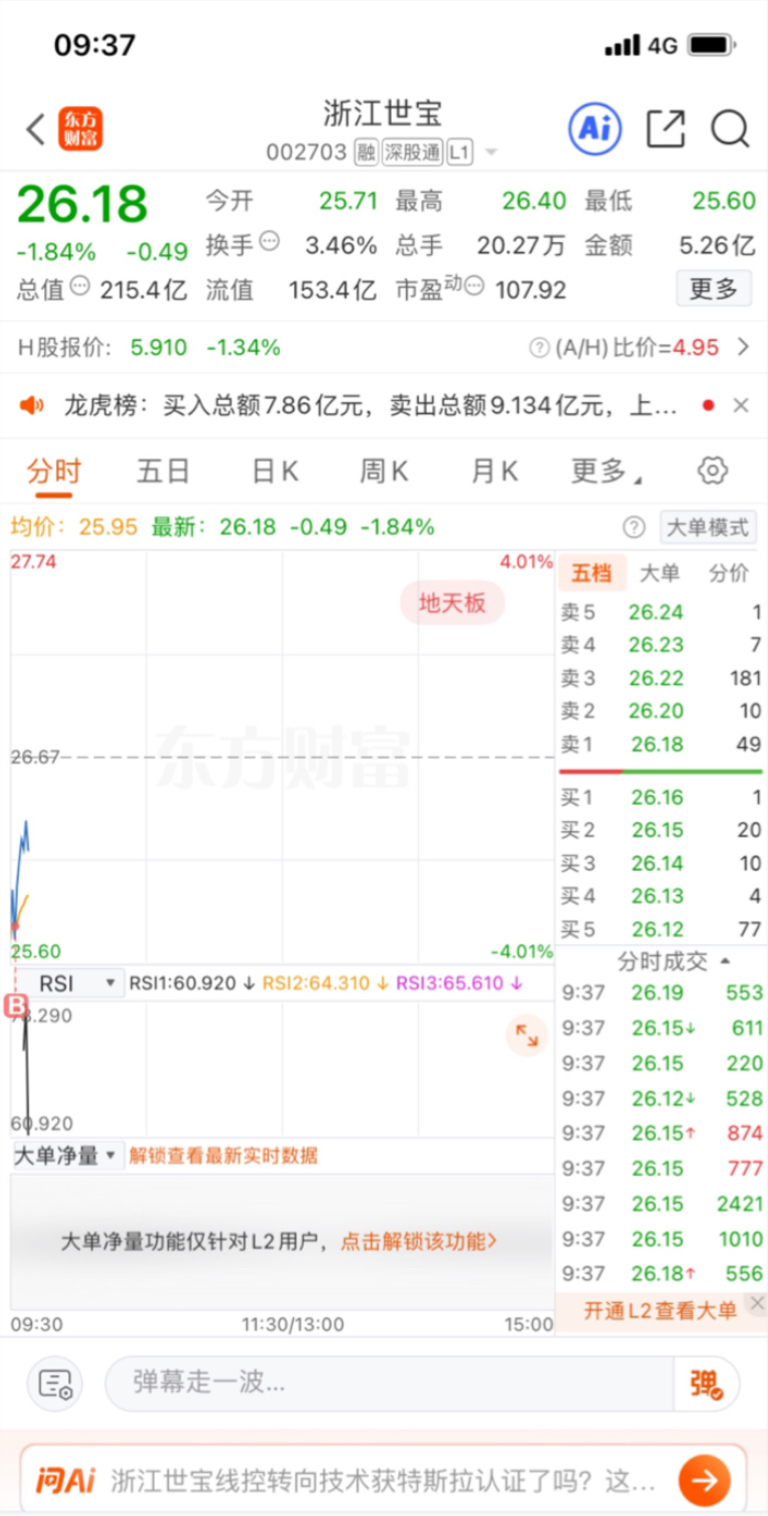This screenshot has height=1516, width=768.
Task: Tap the 更多 quote details button
Action: pyautogui.click(x=713, y=289)
